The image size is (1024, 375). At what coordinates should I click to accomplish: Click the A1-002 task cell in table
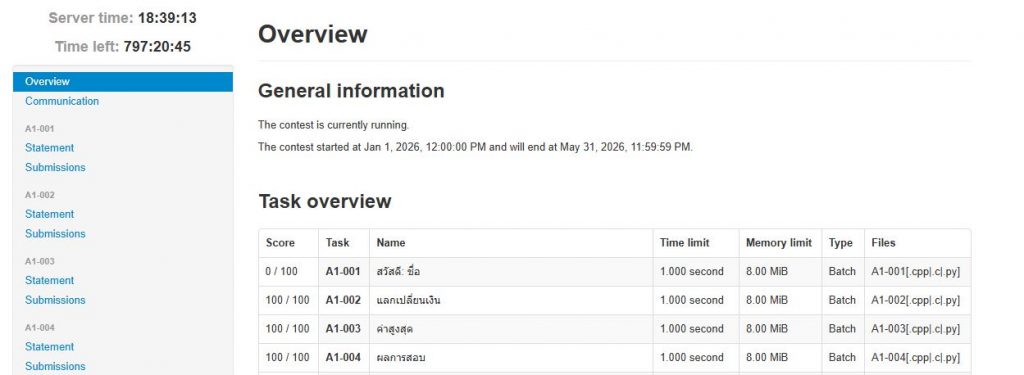[343, 300]
